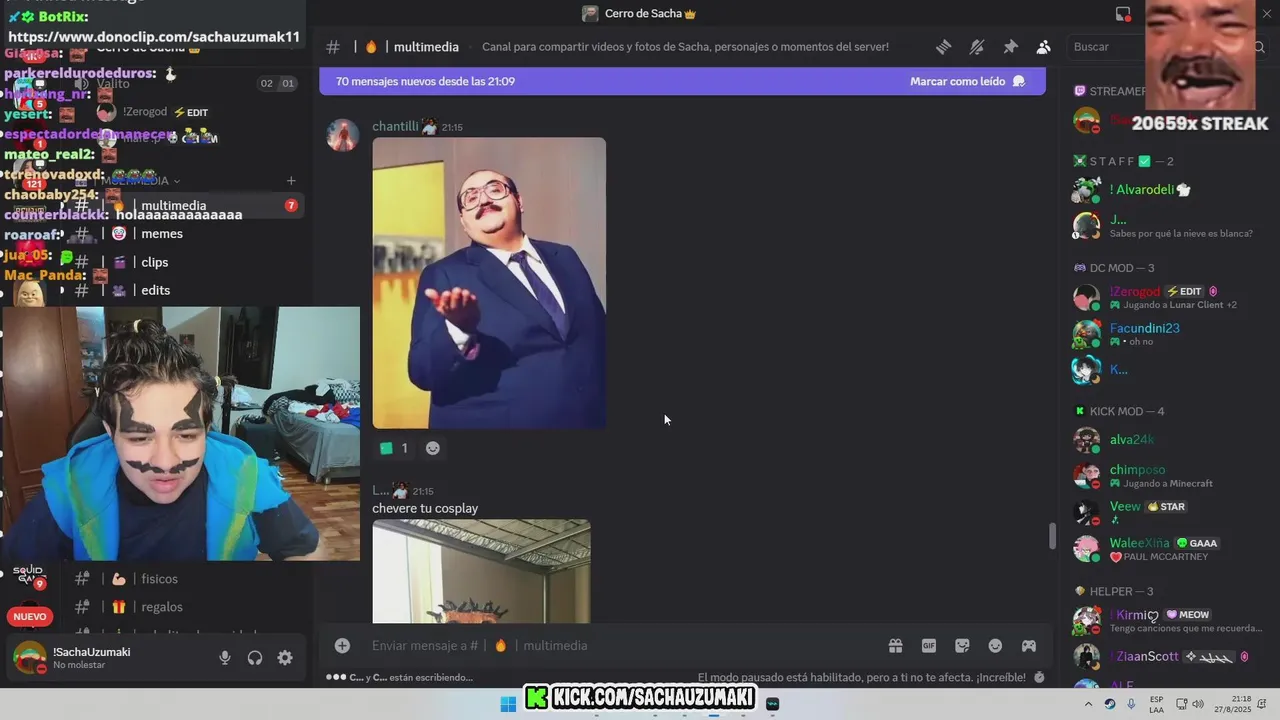Open the apps game controller icon
This screenshot has height=720, width=1280.
tap(1028, 646)
